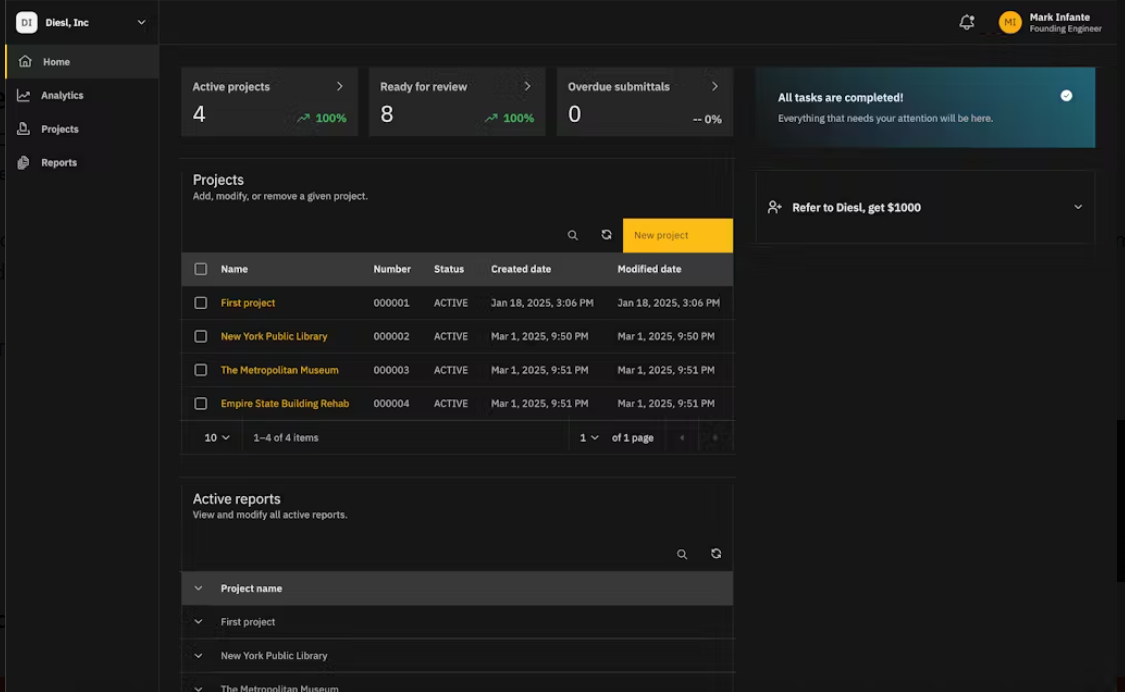This screenshot has width=1125, height=692.
Task: Click the completed tasks checkmark icon
Action: pyautogui.click(x=1066, y=95)
